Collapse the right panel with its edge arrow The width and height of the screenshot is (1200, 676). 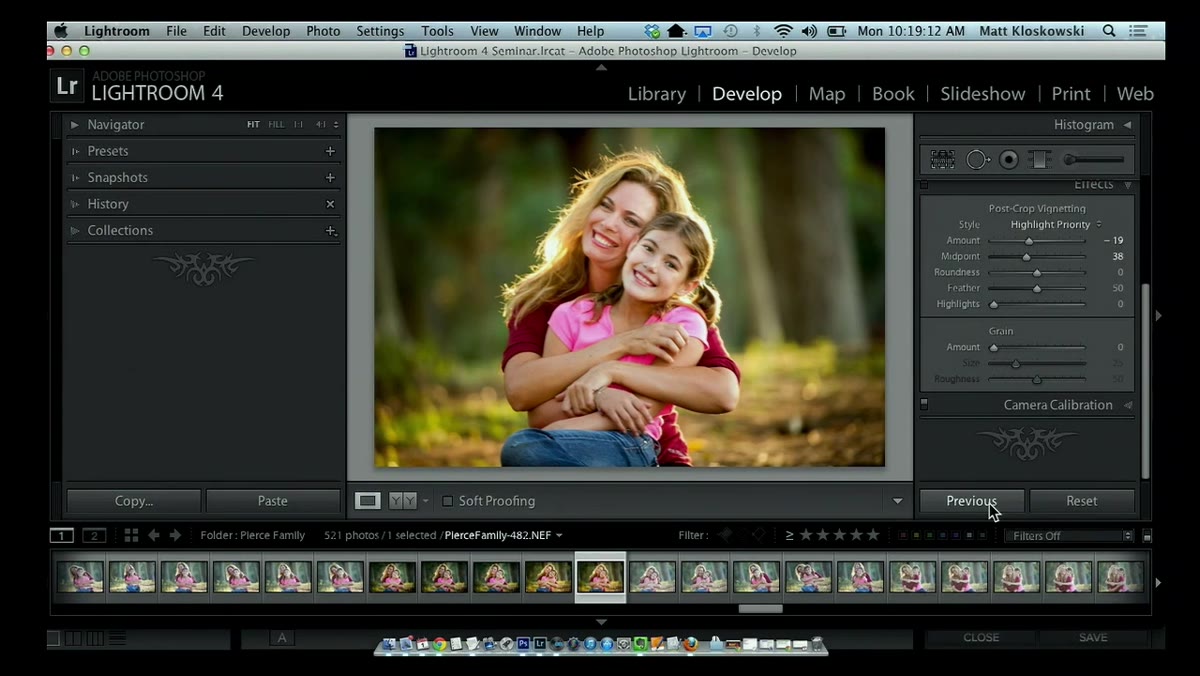tap(1158, 316)
